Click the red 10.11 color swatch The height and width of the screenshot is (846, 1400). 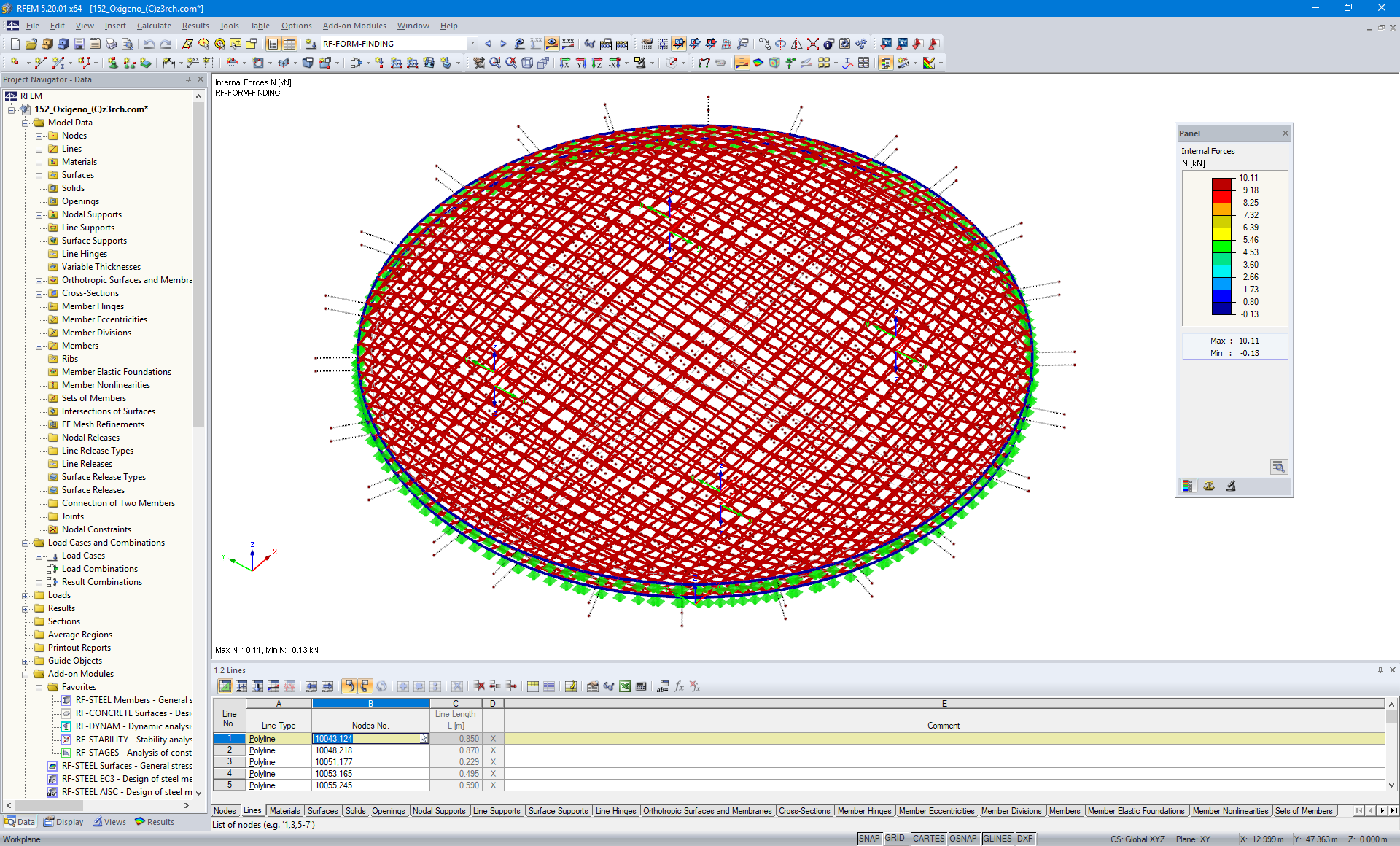tap(1221, 184)
